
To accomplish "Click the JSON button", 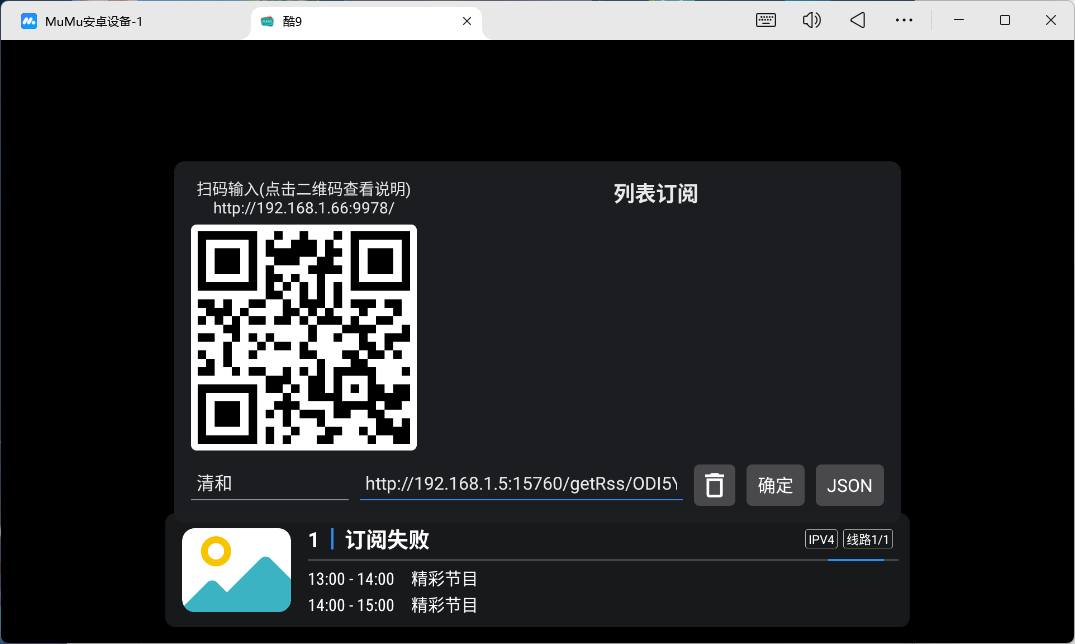I will click(849, 486).
